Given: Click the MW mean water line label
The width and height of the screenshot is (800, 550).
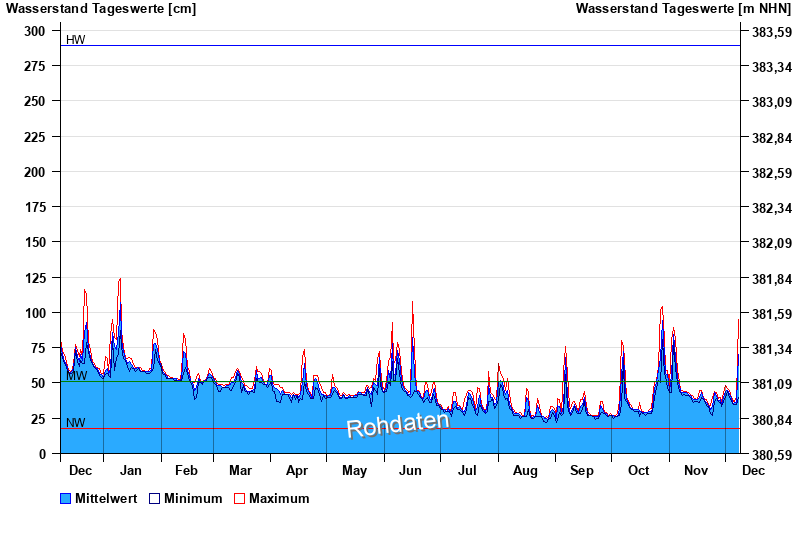Looking at the screenshot, I should point(76,376).
